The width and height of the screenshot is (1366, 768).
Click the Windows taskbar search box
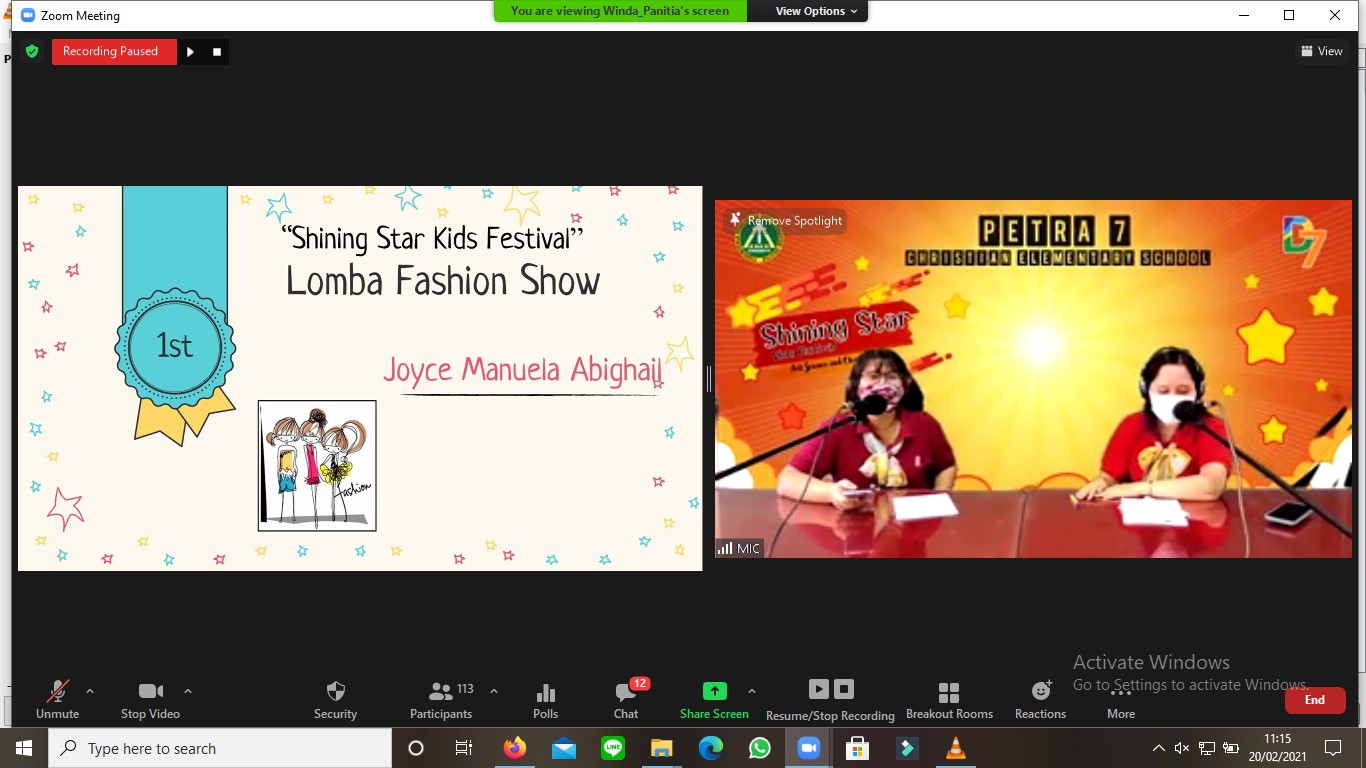[220, 748]
